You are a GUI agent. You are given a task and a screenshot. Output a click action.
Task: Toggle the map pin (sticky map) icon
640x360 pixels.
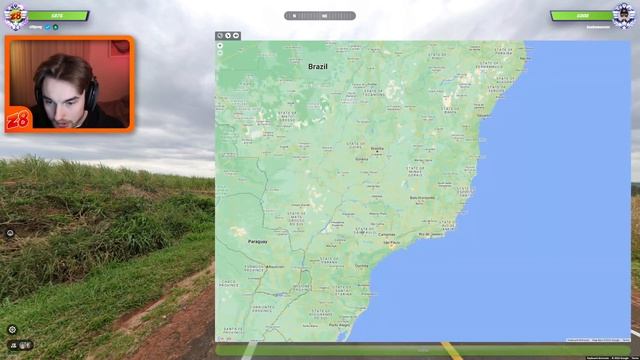[236, 36]
